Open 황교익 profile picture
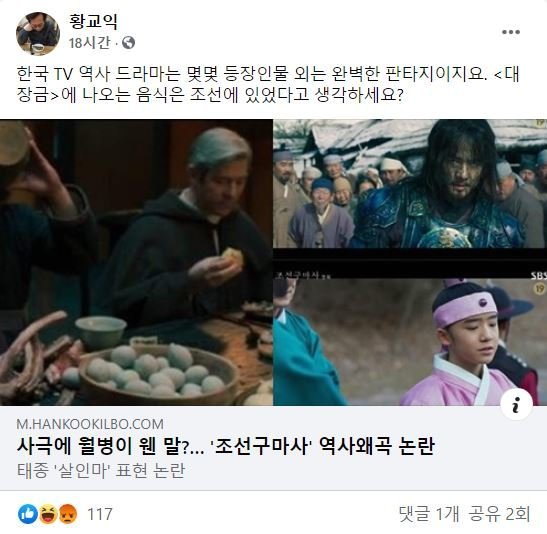 point(38,33)
